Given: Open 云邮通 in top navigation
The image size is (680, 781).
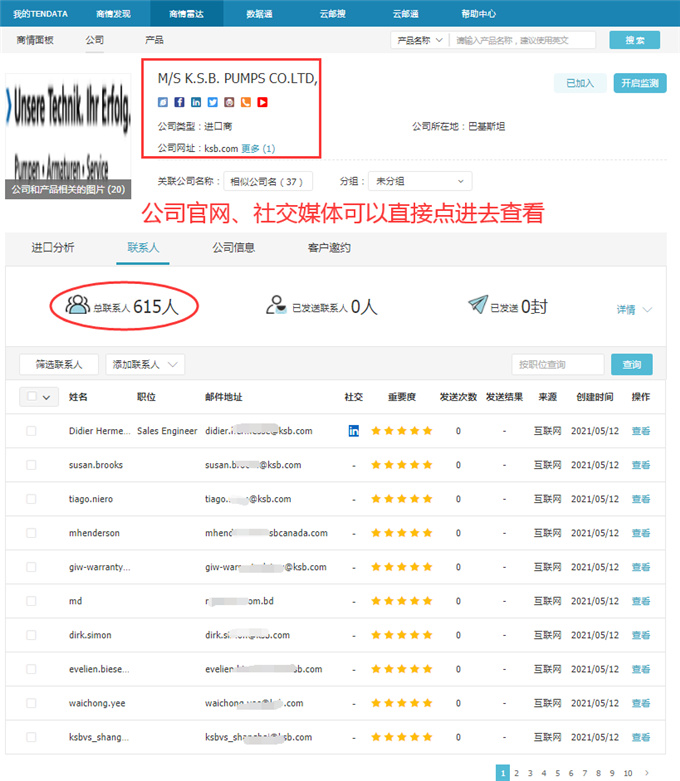Looking at the screenshot, I should coord(406,14).
